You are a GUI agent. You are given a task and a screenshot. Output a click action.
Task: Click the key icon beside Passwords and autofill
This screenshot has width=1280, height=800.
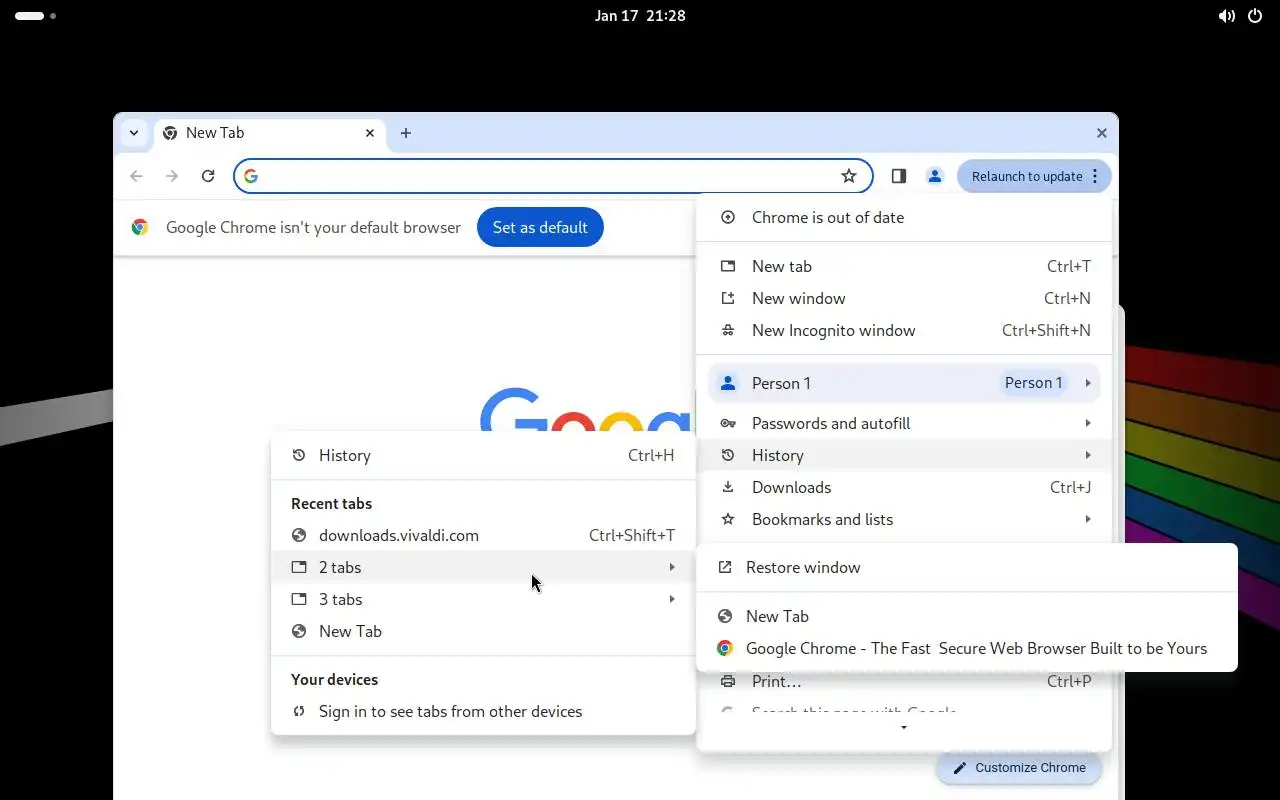(x=728, y=423)
